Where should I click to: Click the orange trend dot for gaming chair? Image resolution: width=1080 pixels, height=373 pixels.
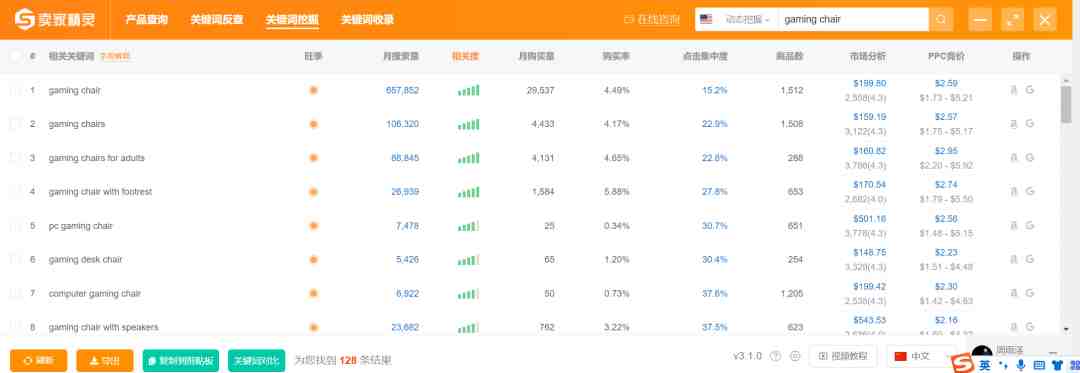[x=313, y=90]
